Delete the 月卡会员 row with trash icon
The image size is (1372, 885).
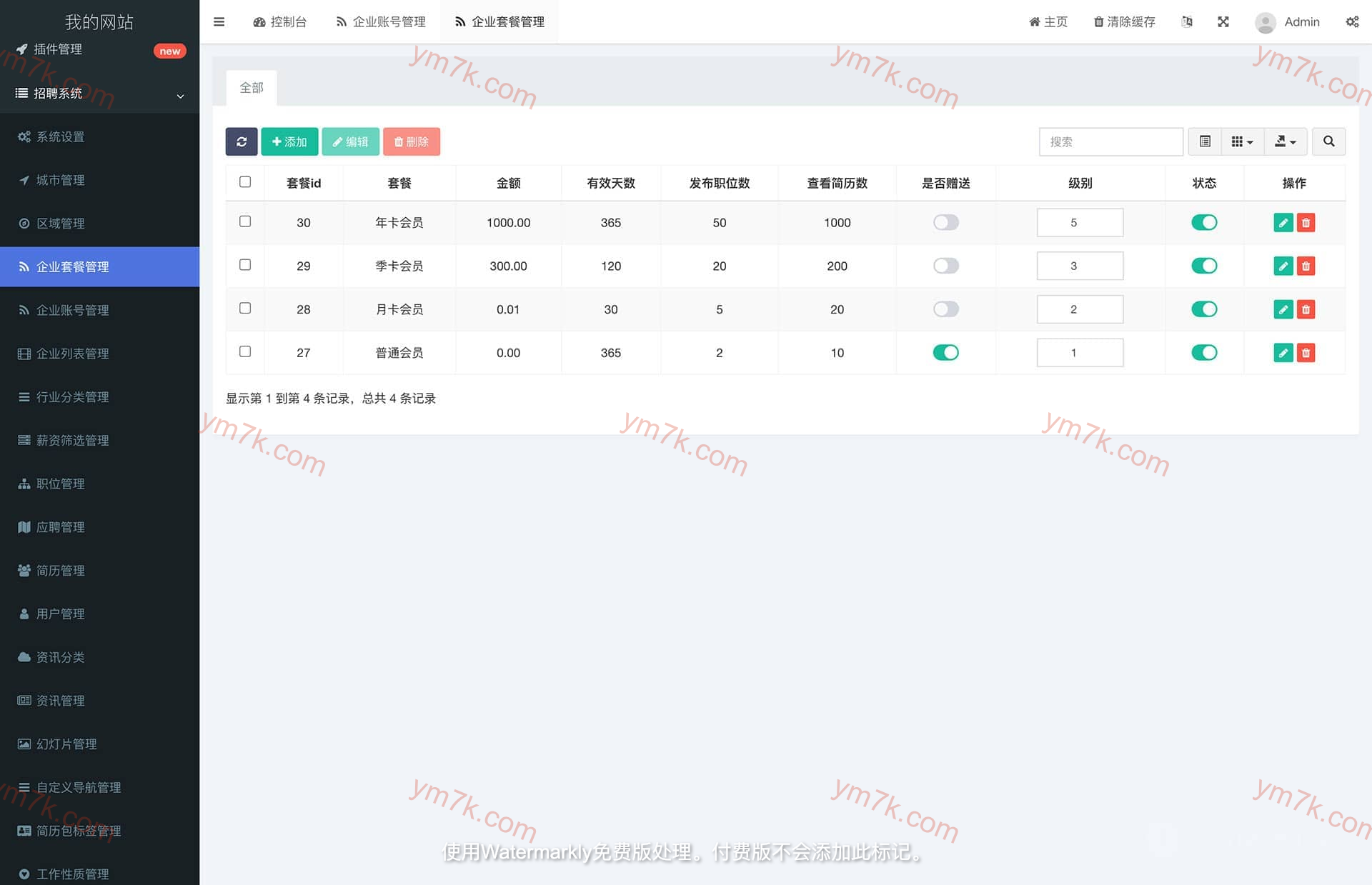click(x=1306, y=309)
